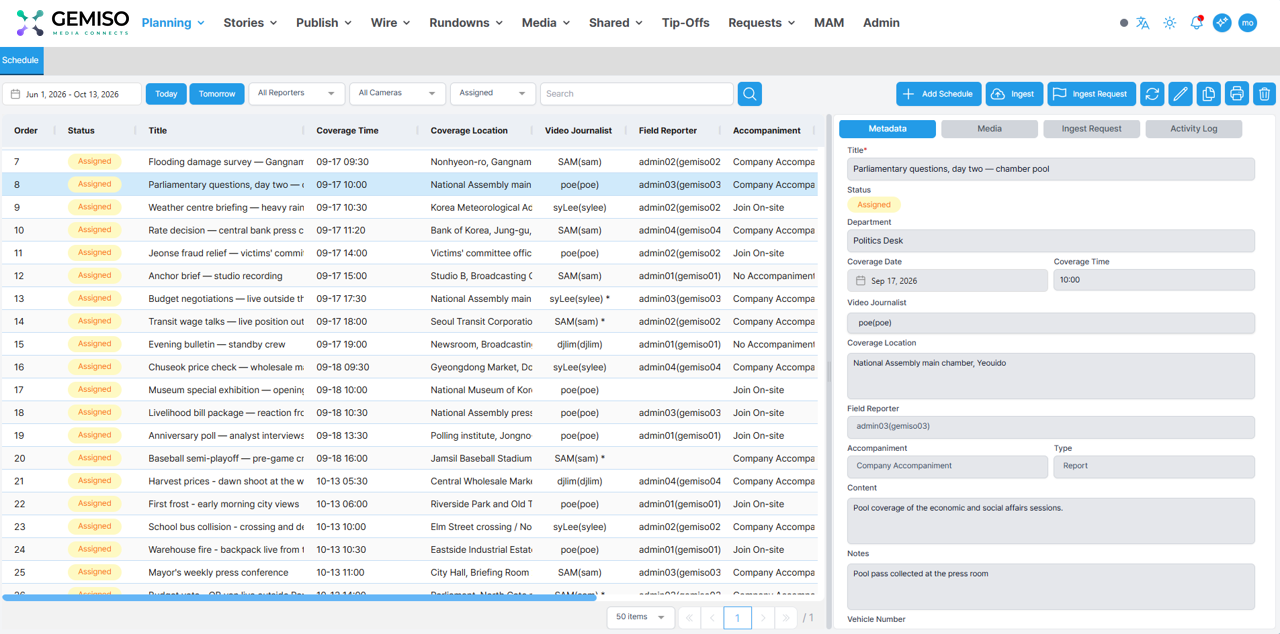Switch to the Activity Log tab
This screenshot has height=634, width=1280.
1194,129
